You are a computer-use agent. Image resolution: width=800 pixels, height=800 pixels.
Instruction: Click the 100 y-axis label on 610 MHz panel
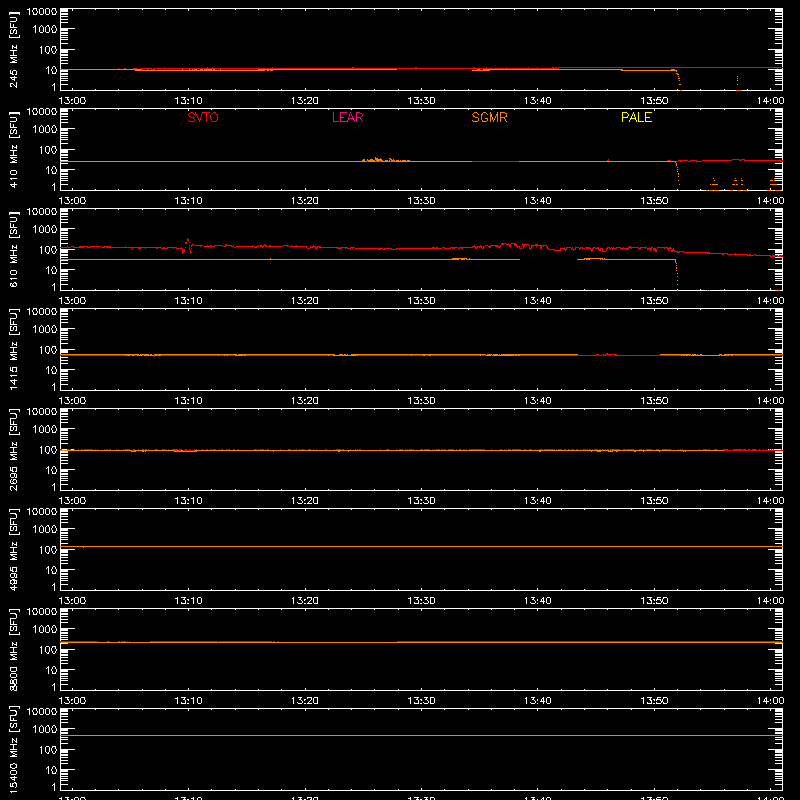[48, 250]
